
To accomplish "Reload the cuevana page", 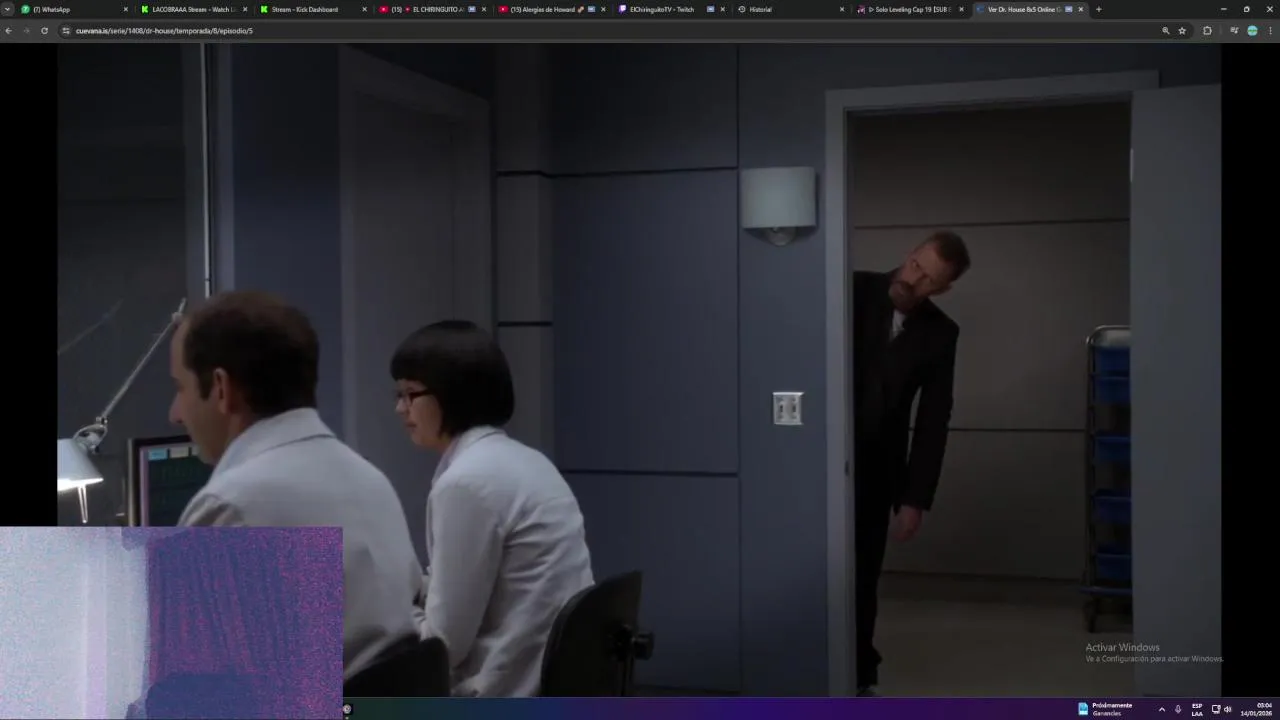I will 44,31.
